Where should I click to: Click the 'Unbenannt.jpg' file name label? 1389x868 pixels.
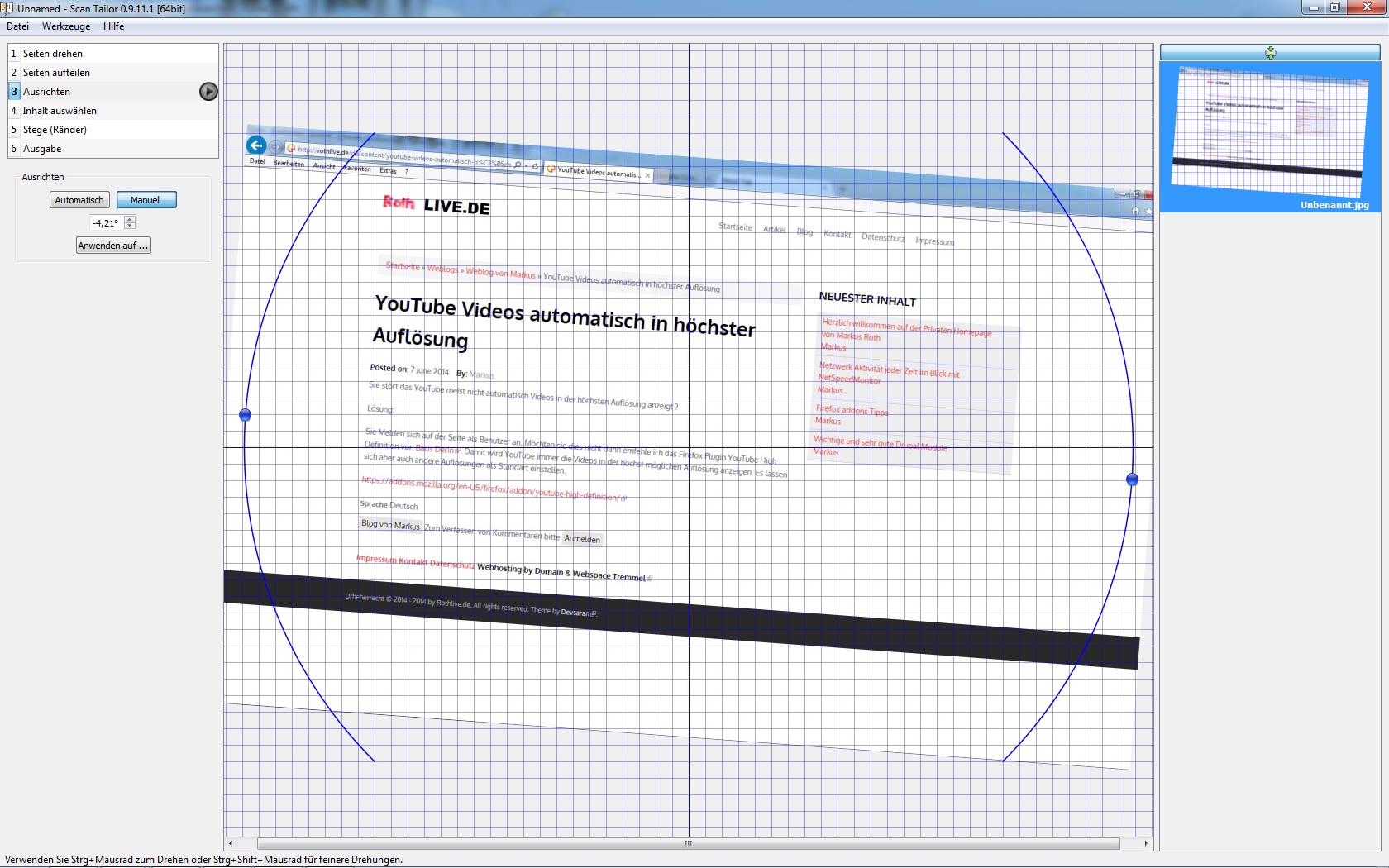tap(1334, 205)
